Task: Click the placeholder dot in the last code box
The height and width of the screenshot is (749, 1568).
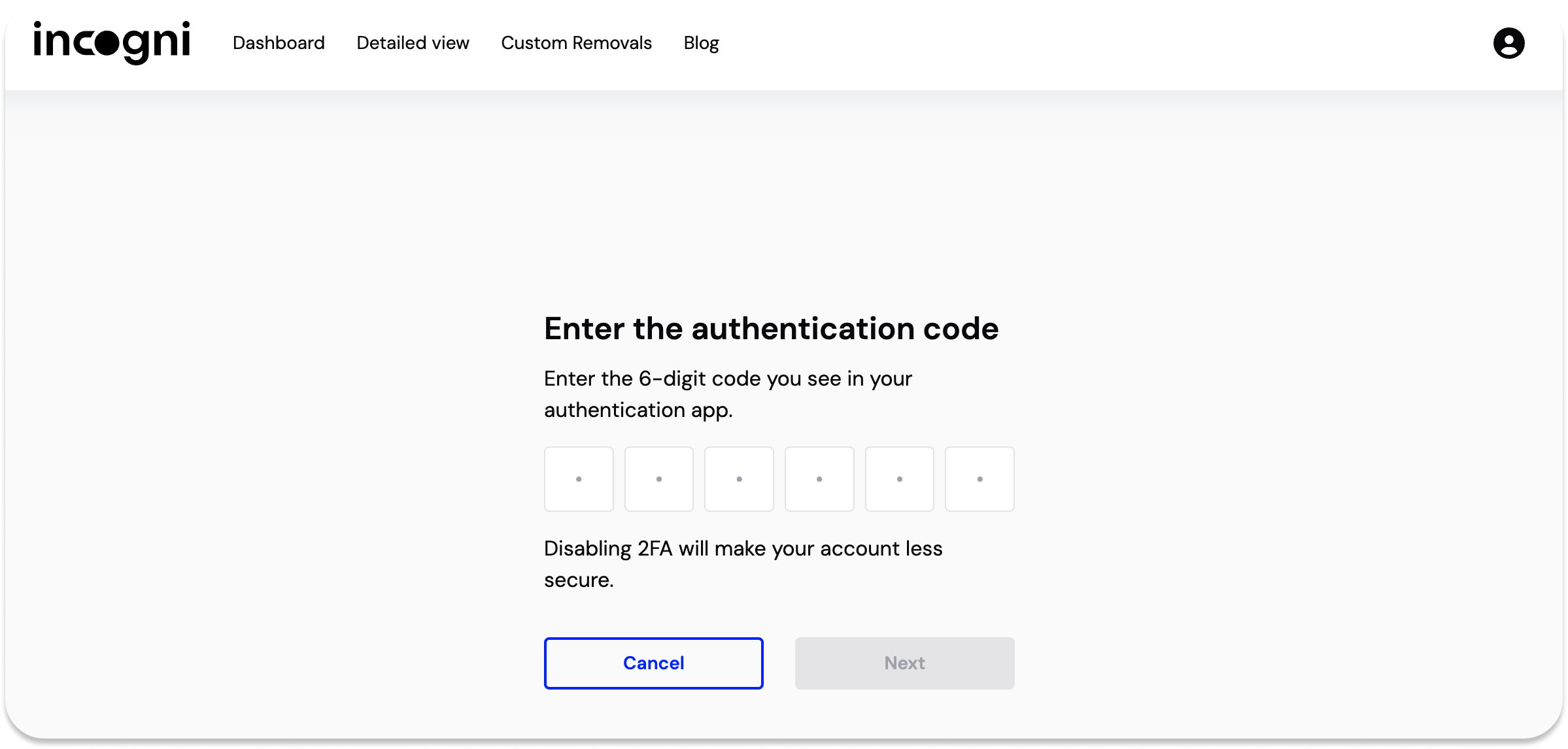Action: coord(980,479)
